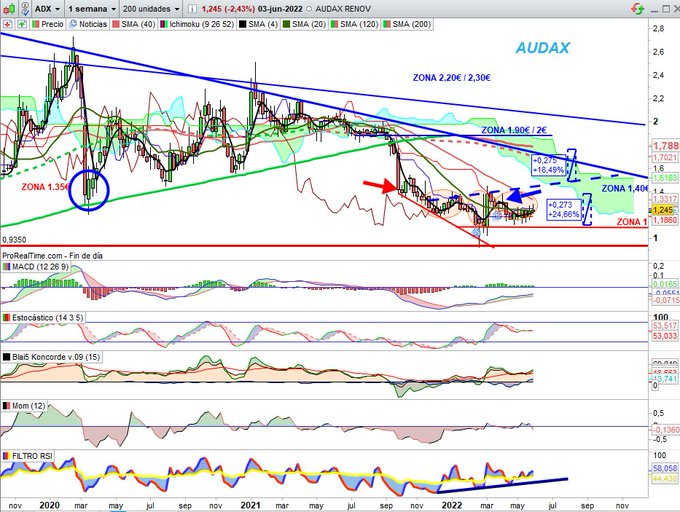The width and height of the screenshot is (680, 512).
Task: Click the 58,058 FILTRO RSI value label
Action: [x=665, y=468]
